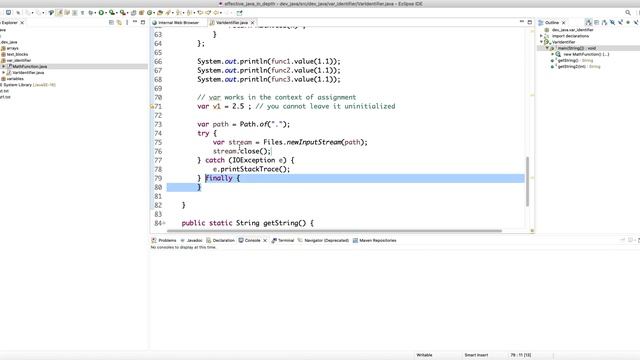Maximize the Package Explorer view
640x360 pixels.
pyautogui.click(x=142, y=22)
